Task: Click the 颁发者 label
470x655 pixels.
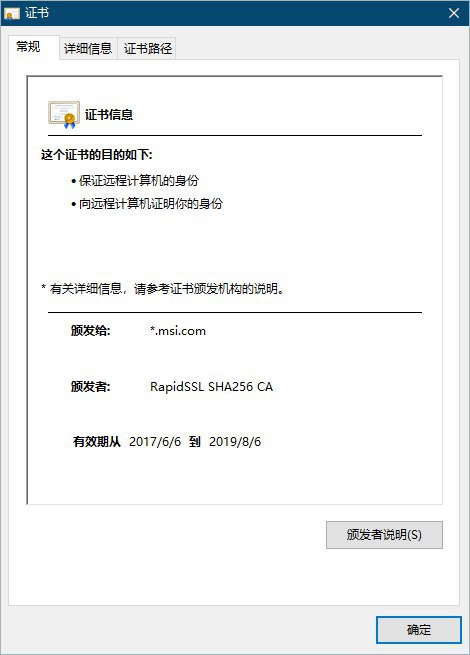Action: (x=91, y=386)
